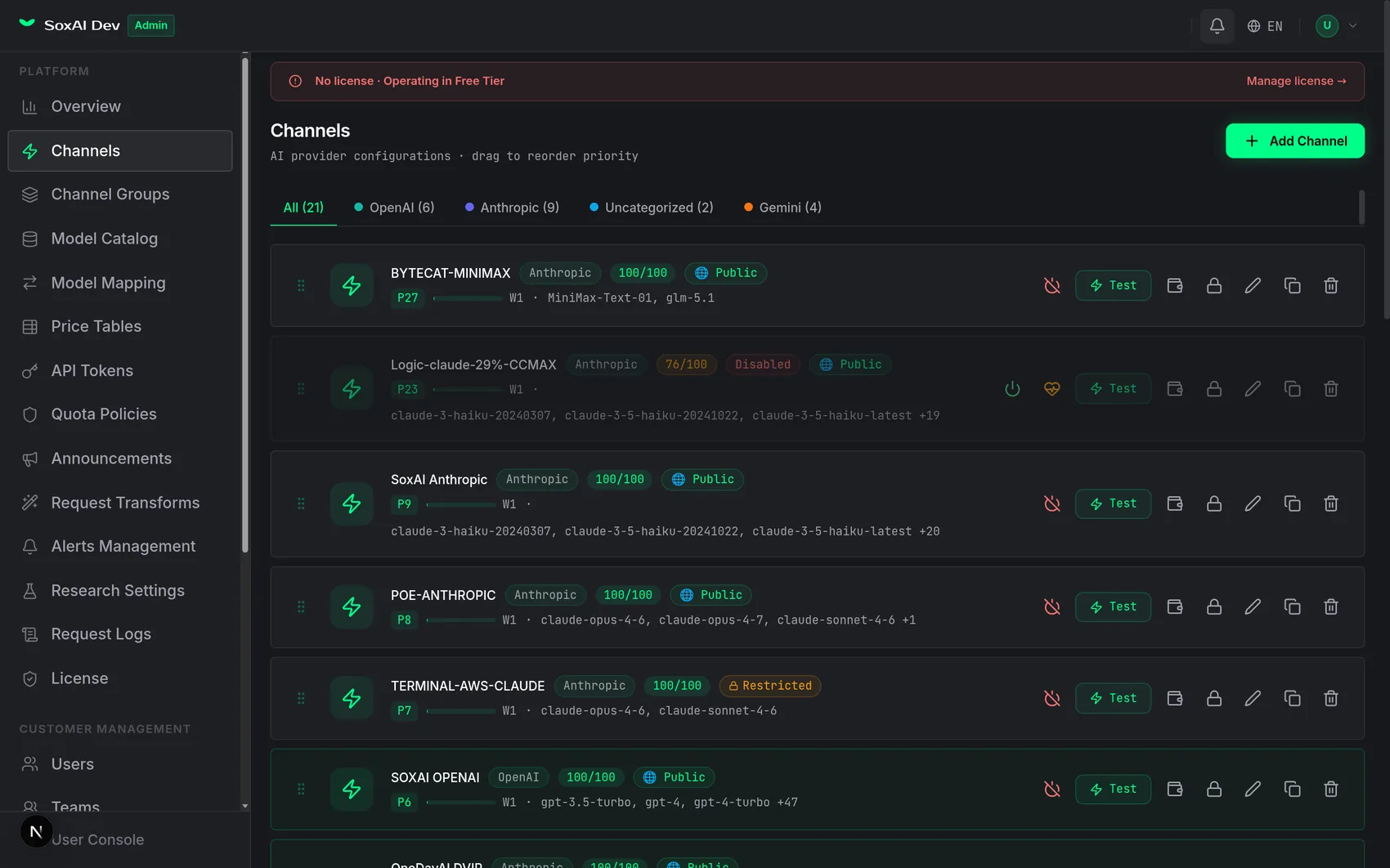Screen dimensions: 1390x868
Task: Open the EN language selector
Action: [x=1265, y=26]
